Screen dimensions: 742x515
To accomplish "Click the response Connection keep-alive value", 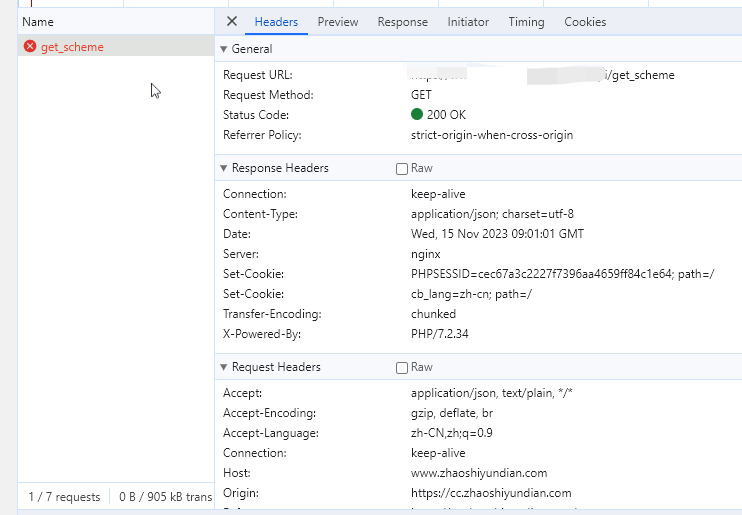I will click(438, 194).
